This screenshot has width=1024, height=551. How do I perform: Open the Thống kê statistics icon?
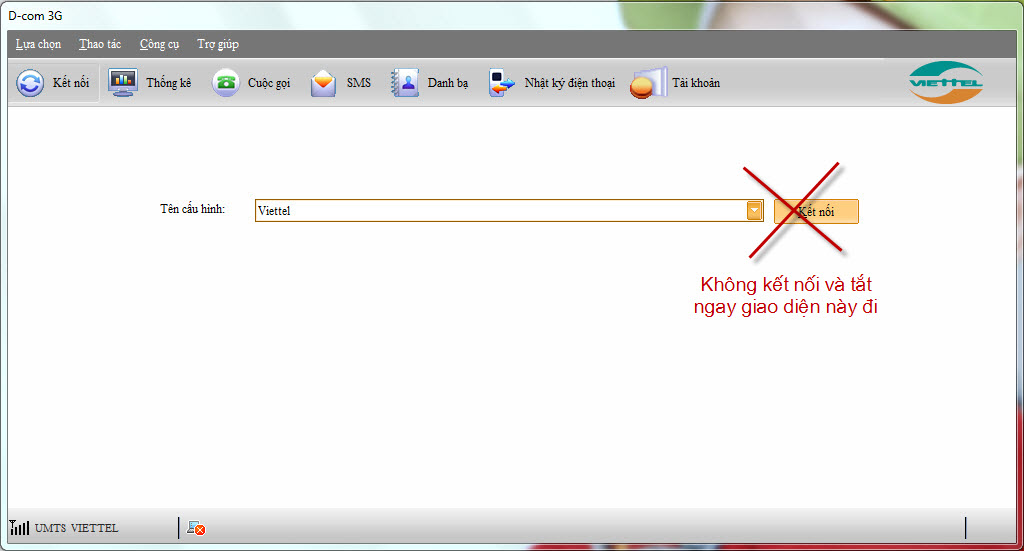point(123,83)
